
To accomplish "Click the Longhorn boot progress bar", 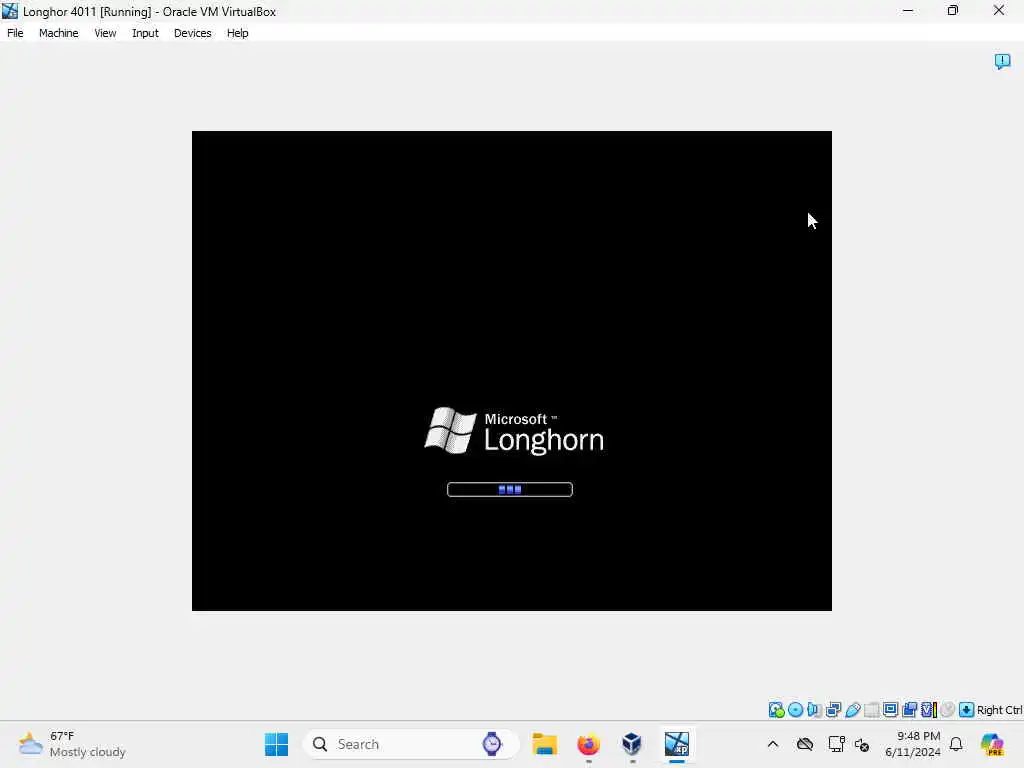I will point(510,490).
